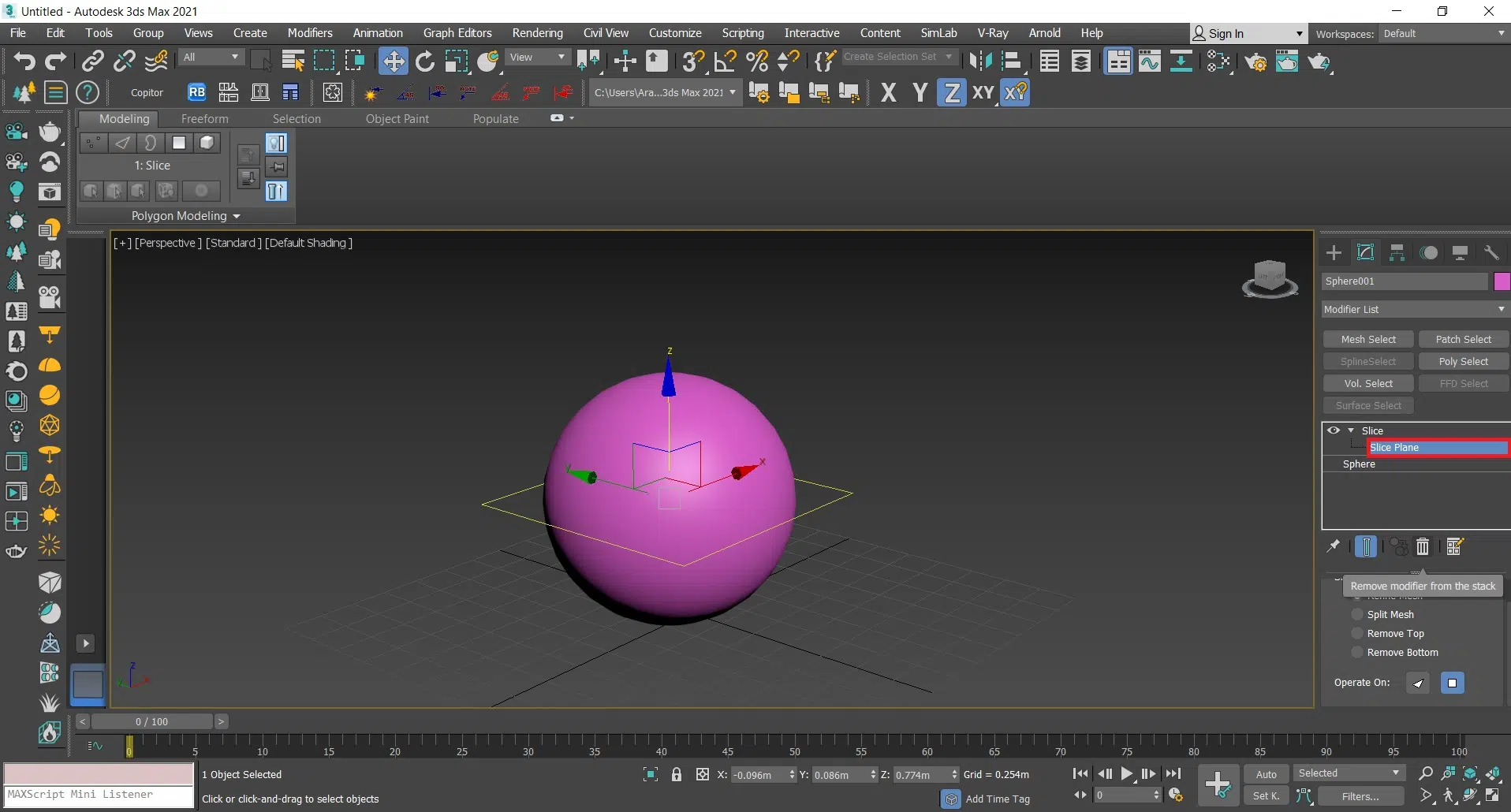Click the Restrict to Z axis icon

(951, 93)
